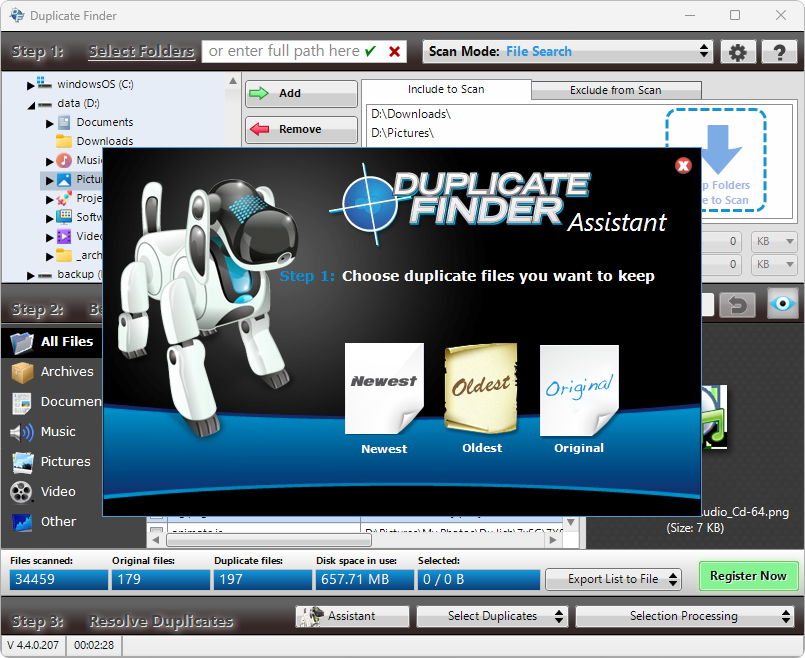Select the Downloads folder in tree
The image size is (805, 658).
click(105, 141)
